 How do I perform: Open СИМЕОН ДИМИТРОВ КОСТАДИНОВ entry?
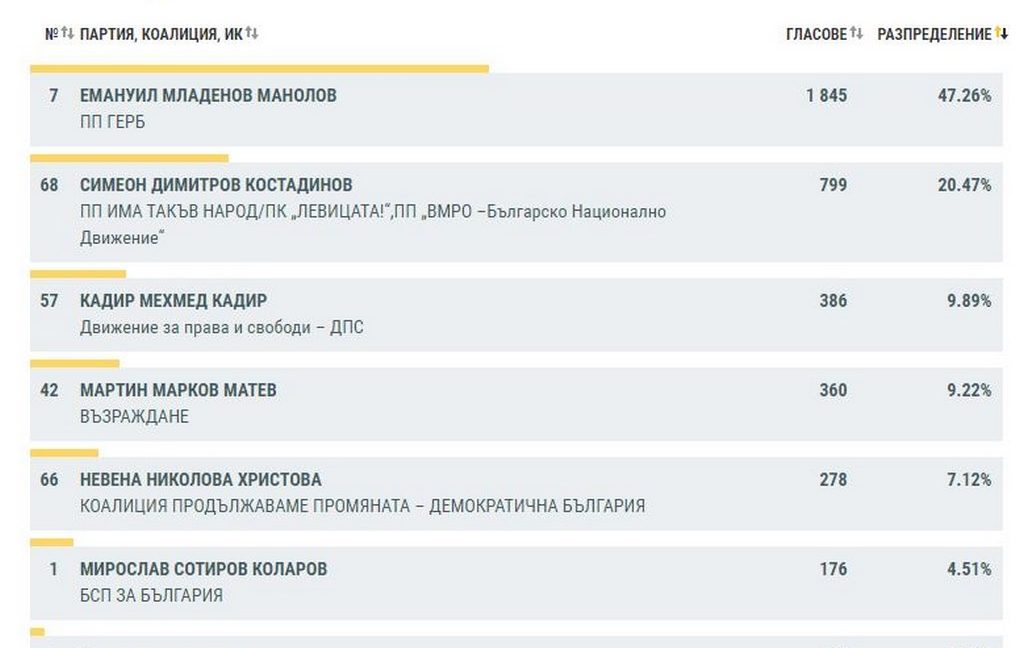[216, 185]
